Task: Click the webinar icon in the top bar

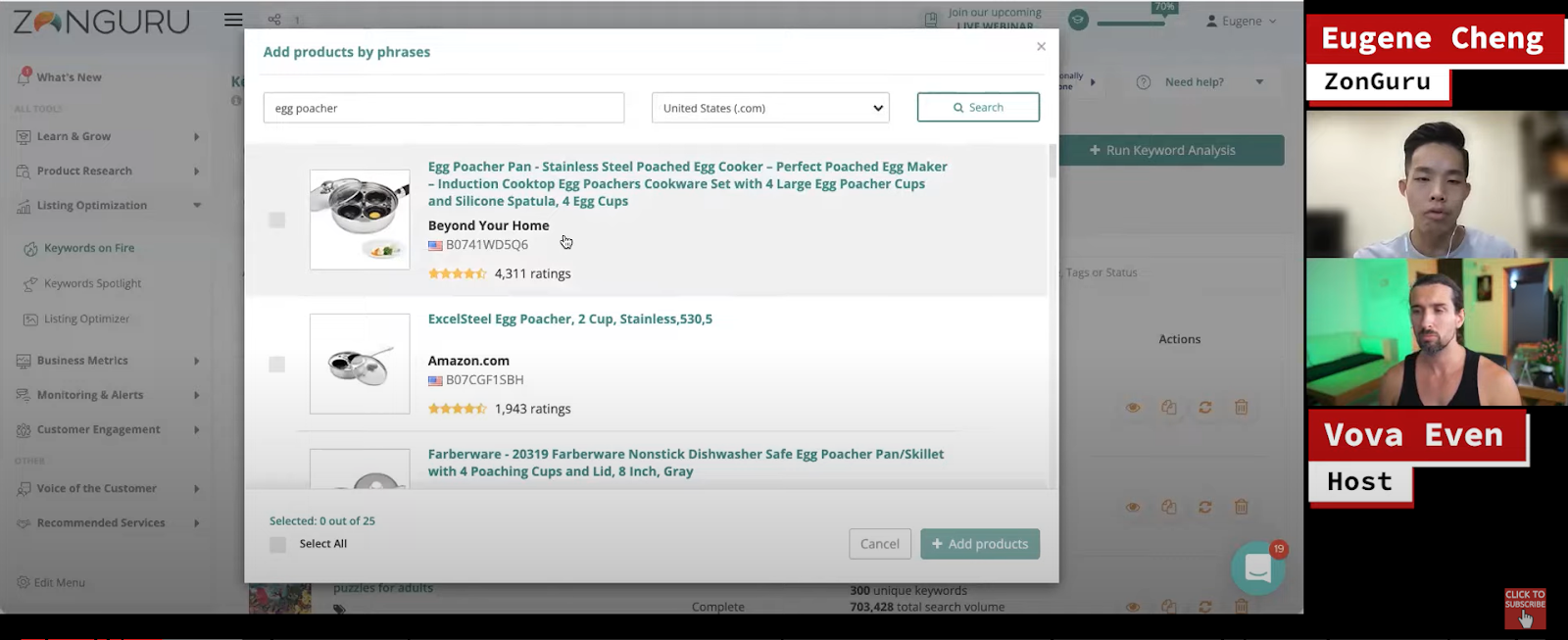Action: coord(931,20)
